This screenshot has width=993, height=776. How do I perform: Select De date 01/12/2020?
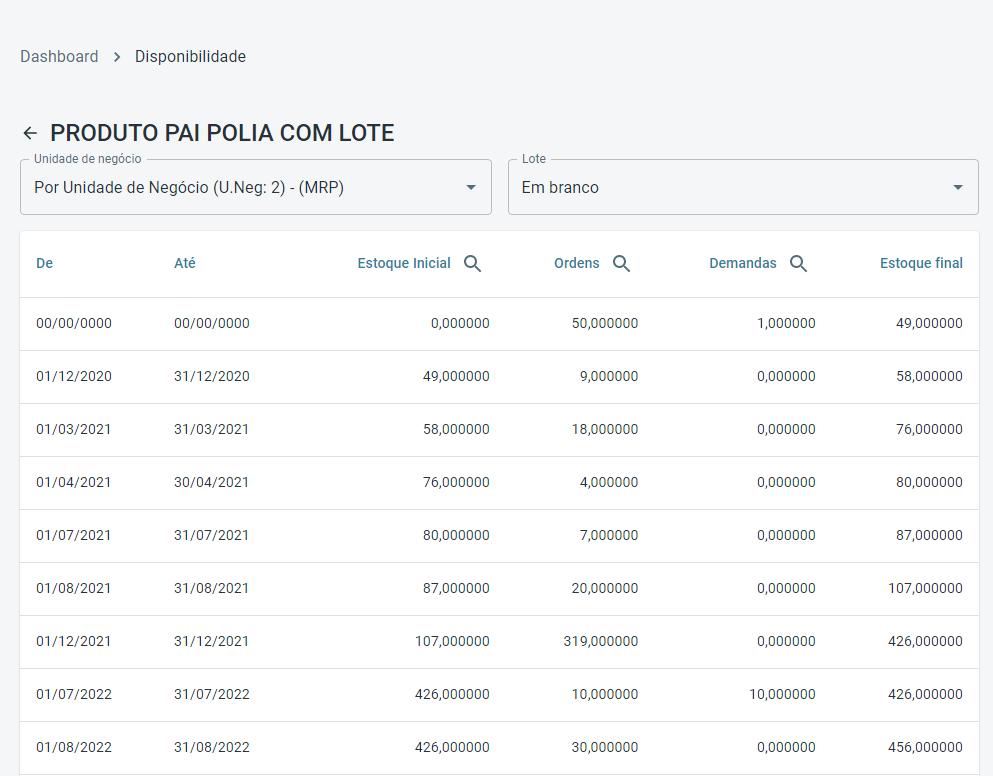pyautogui.click(x=74, y=376)
